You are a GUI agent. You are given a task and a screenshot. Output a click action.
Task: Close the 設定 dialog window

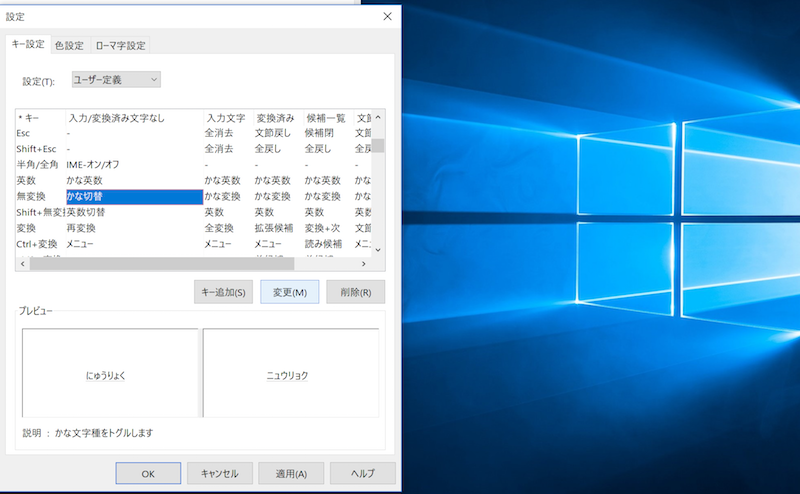(x=387, y=16)
